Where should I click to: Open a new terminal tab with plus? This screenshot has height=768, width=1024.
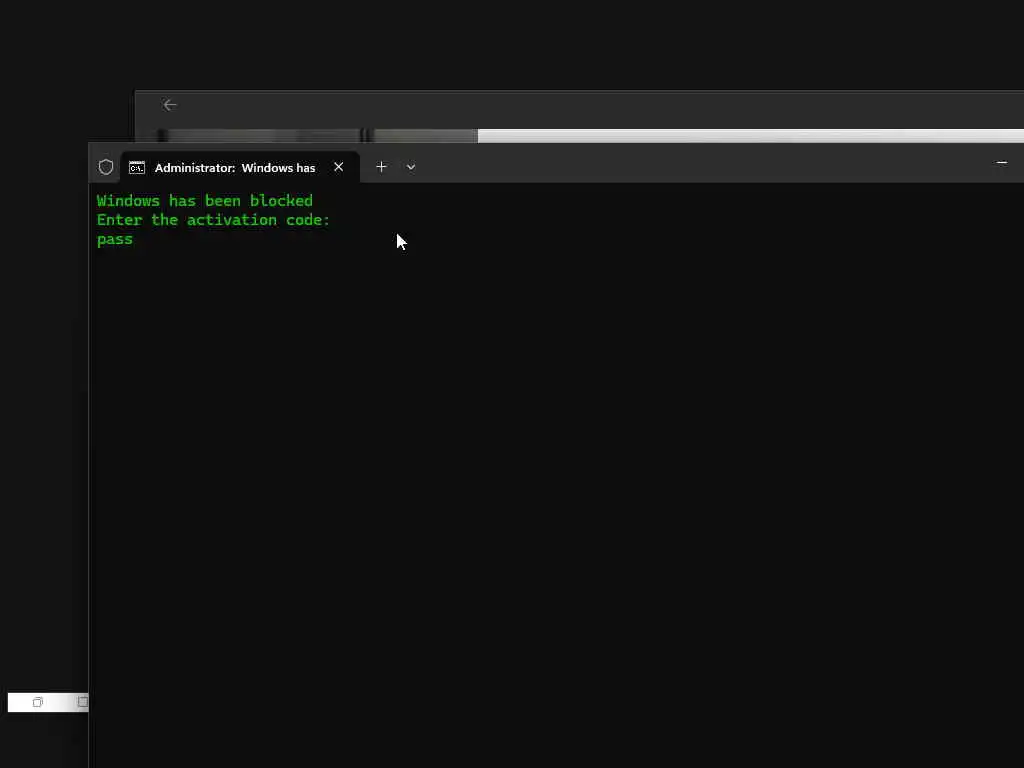tap(381, 167)
